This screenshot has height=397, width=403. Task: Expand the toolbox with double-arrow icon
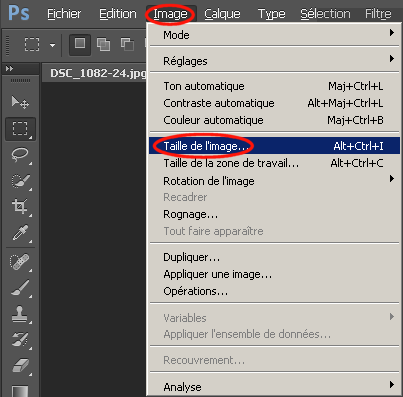[9, 69]
